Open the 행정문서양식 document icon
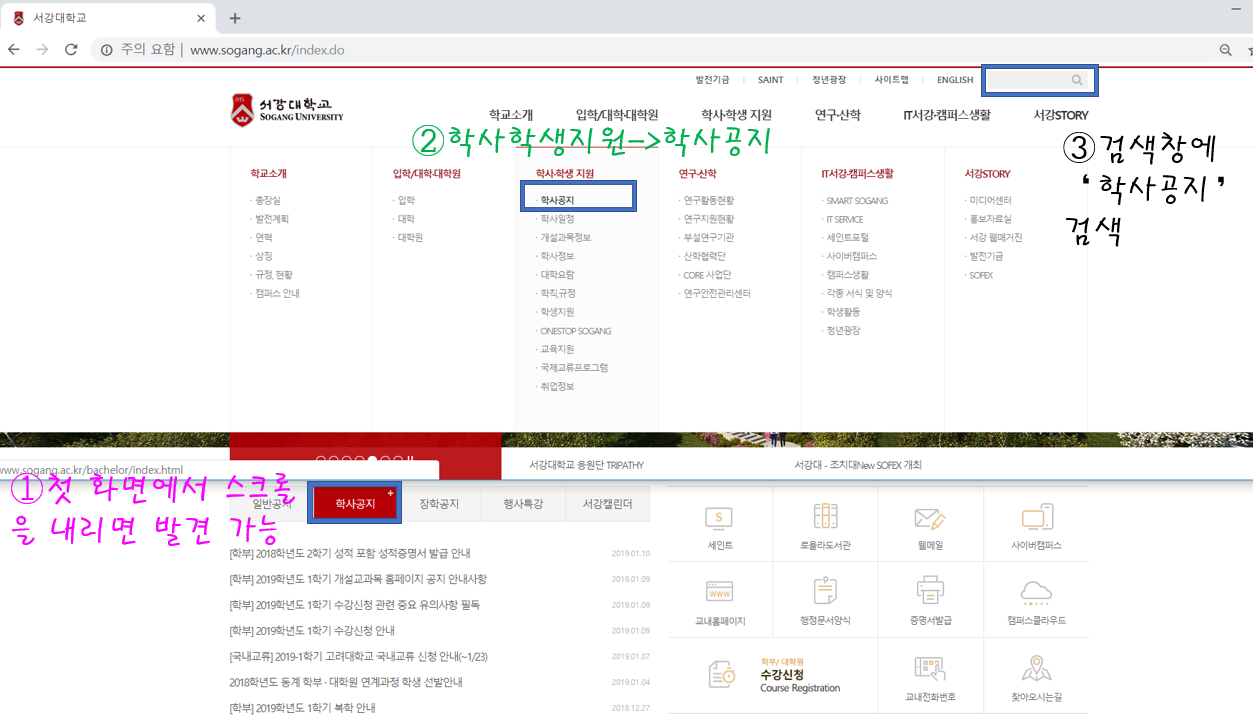 [x=825, y=591]
